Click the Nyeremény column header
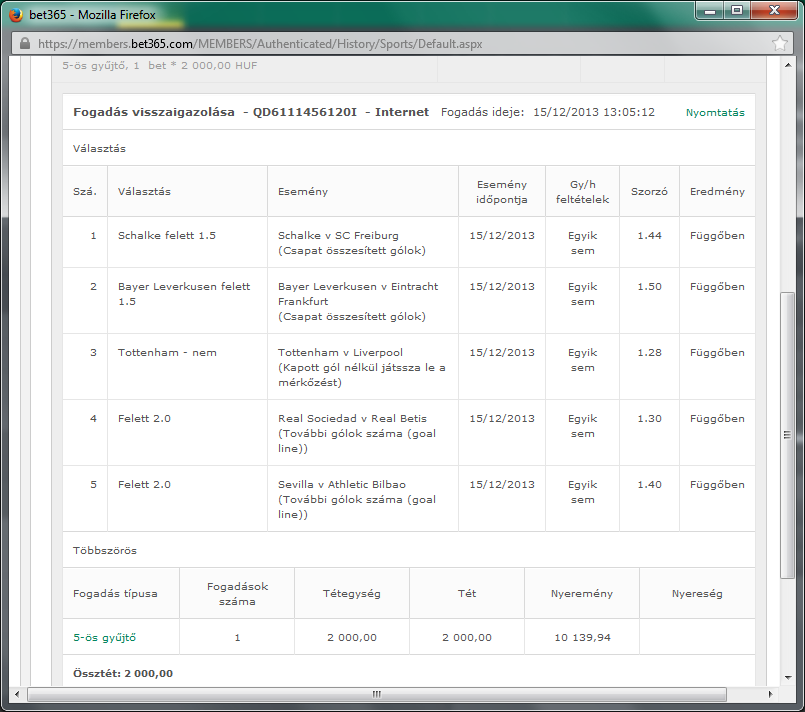Screen dimensions: 805x712 (x=582, y=594)
